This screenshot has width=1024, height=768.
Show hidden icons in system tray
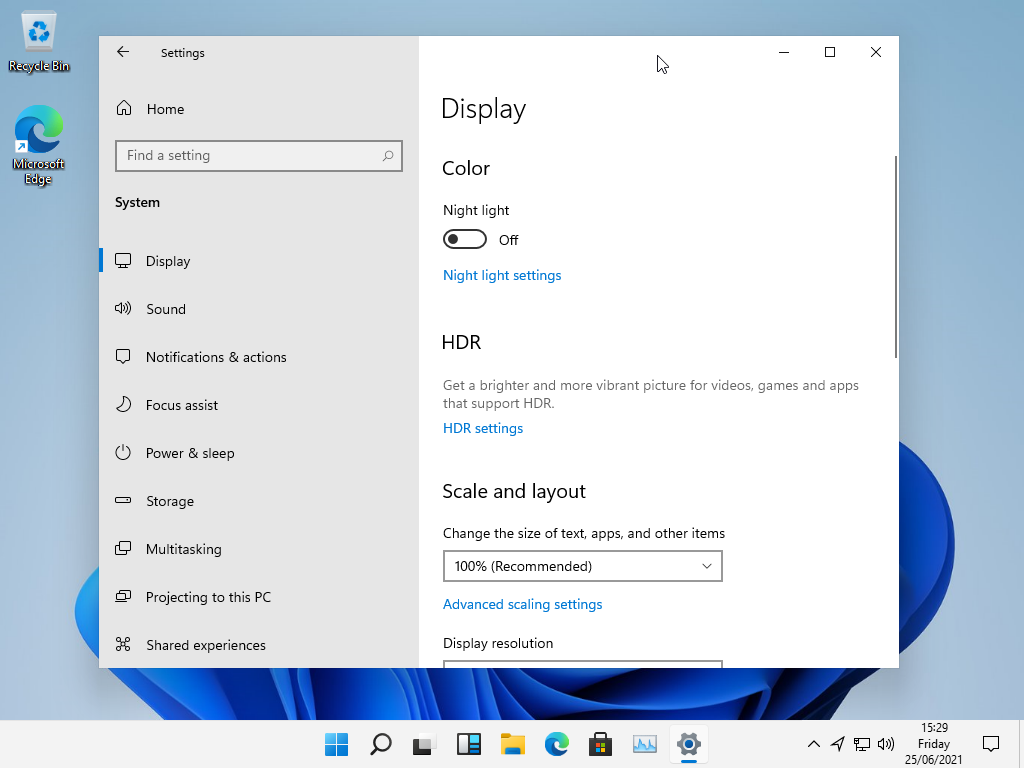click(814, 744)
